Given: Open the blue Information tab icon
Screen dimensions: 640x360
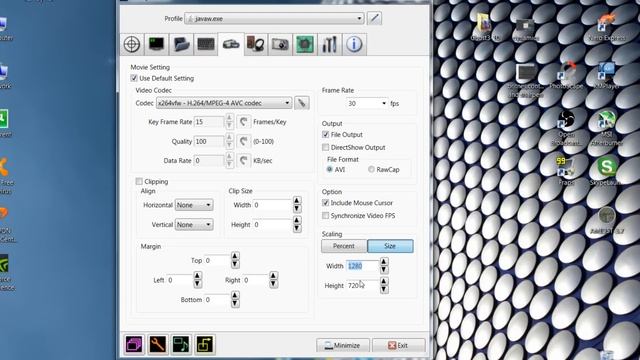Looking at the screenshot, I should (x=354, y=44).
